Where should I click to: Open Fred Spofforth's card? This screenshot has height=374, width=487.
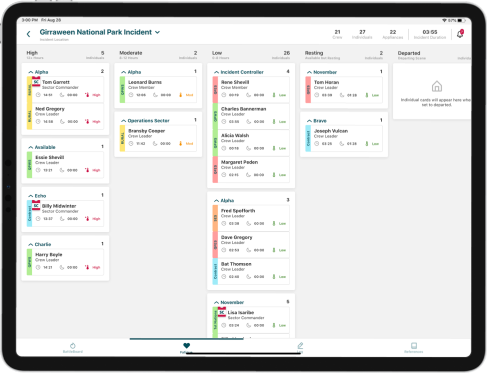coord(251,218)
